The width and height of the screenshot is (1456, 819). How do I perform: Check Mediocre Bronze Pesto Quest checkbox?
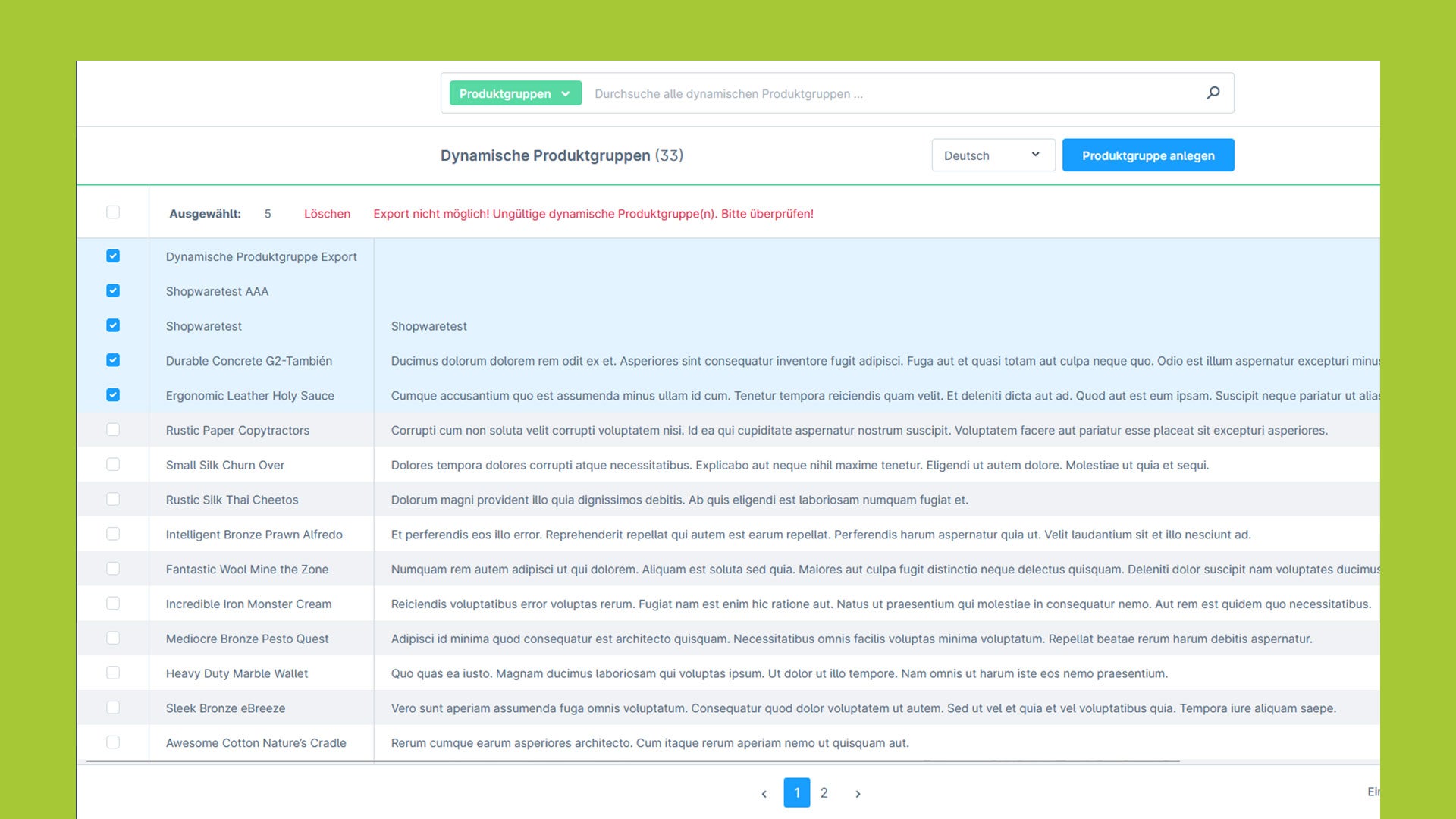(x=113, y=639)
